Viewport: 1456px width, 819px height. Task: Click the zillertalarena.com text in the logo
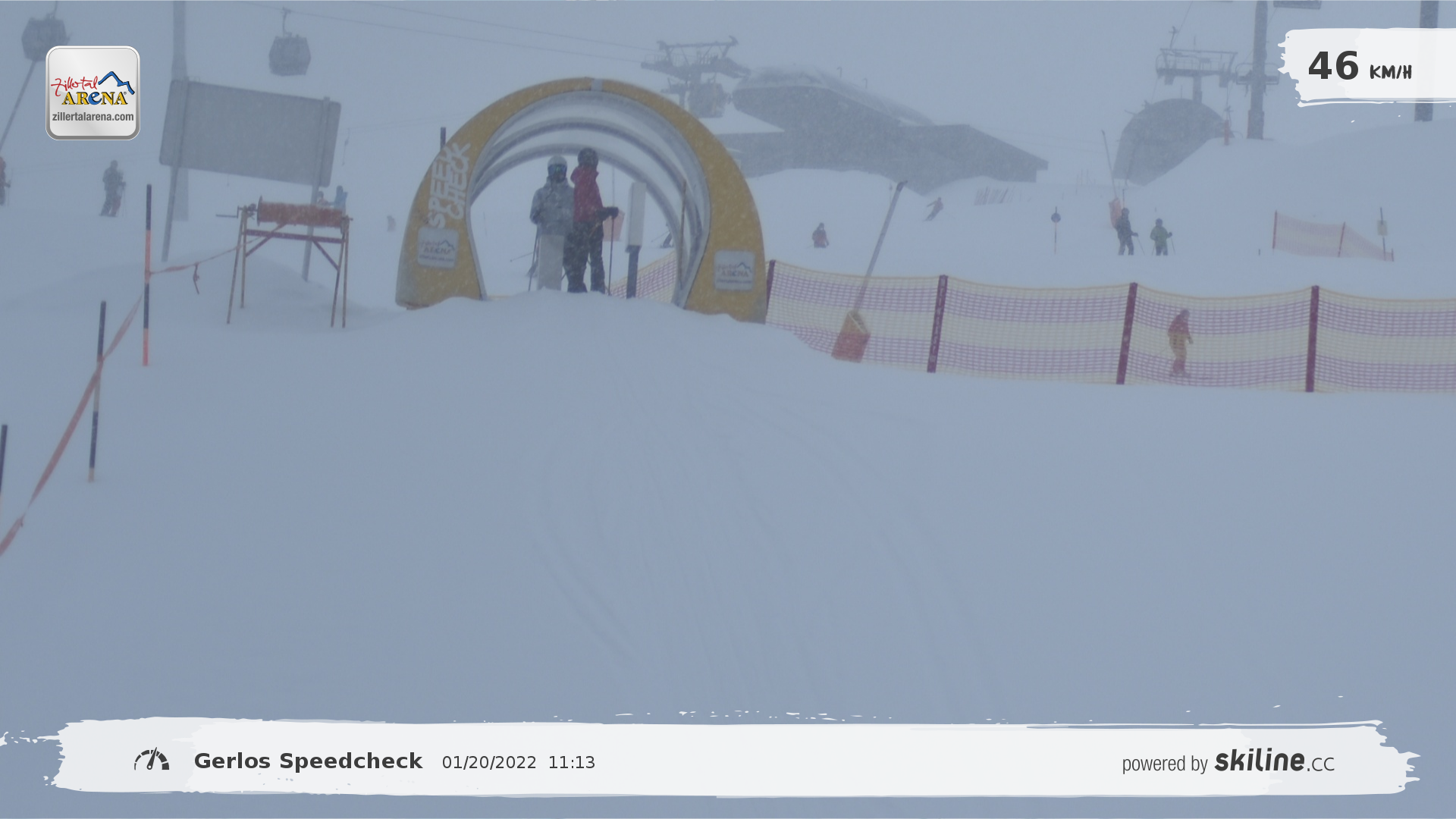coord(93,117)
